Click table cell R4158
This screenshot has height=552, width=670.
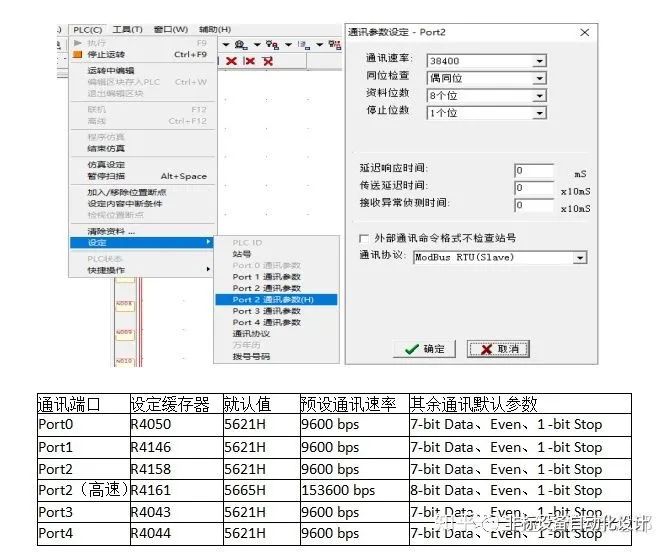coord(176,469)
